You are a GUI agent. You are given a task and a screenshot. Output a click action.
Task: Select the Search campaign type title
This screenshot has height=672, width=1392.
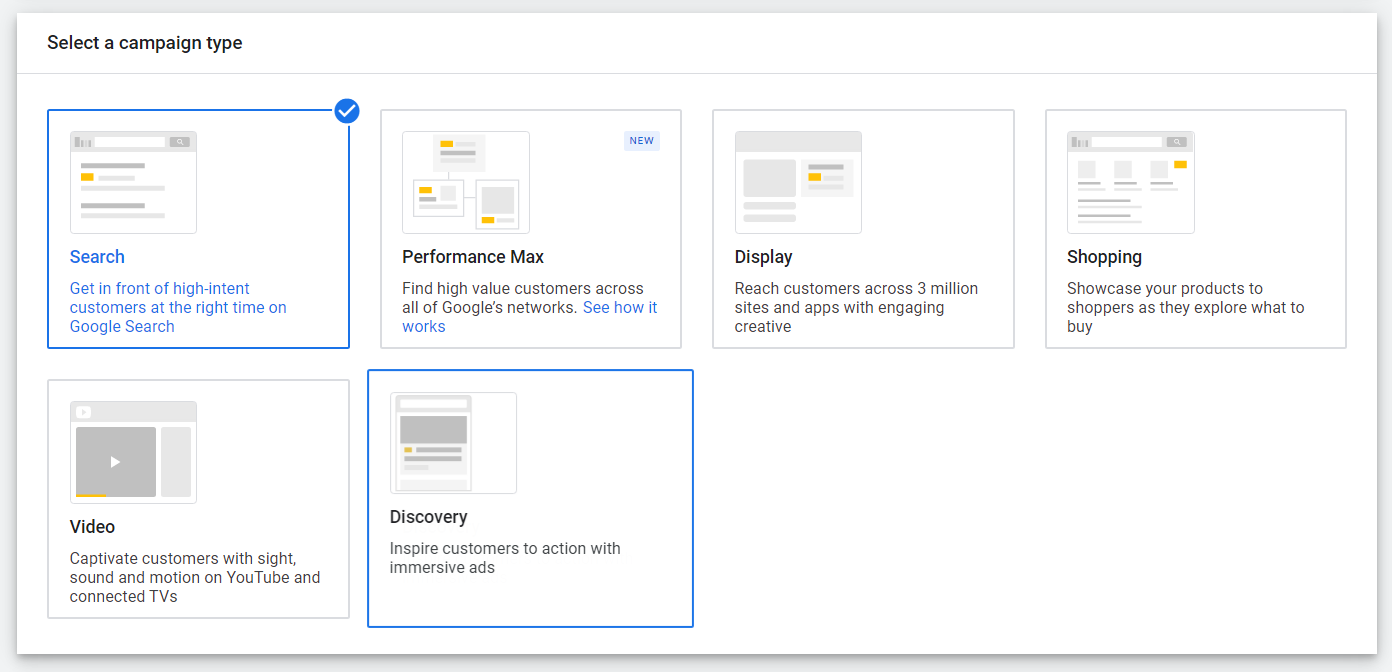[97, 257]
